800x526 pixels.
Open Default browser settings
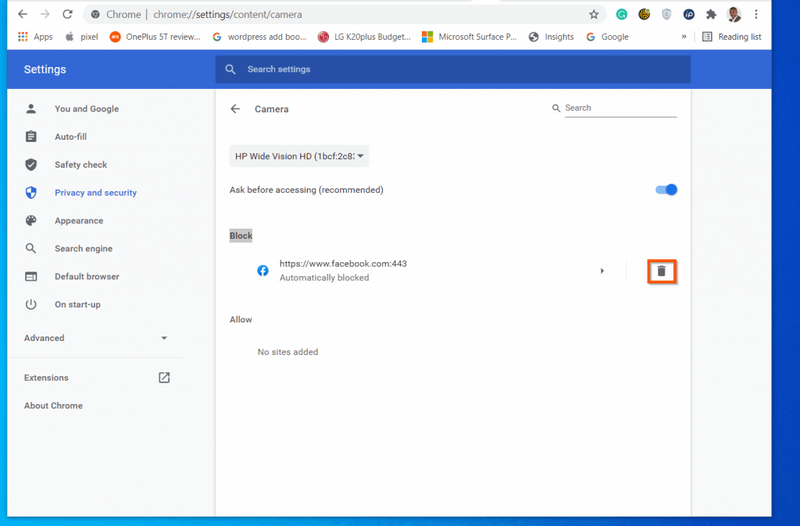coord(87,277)
